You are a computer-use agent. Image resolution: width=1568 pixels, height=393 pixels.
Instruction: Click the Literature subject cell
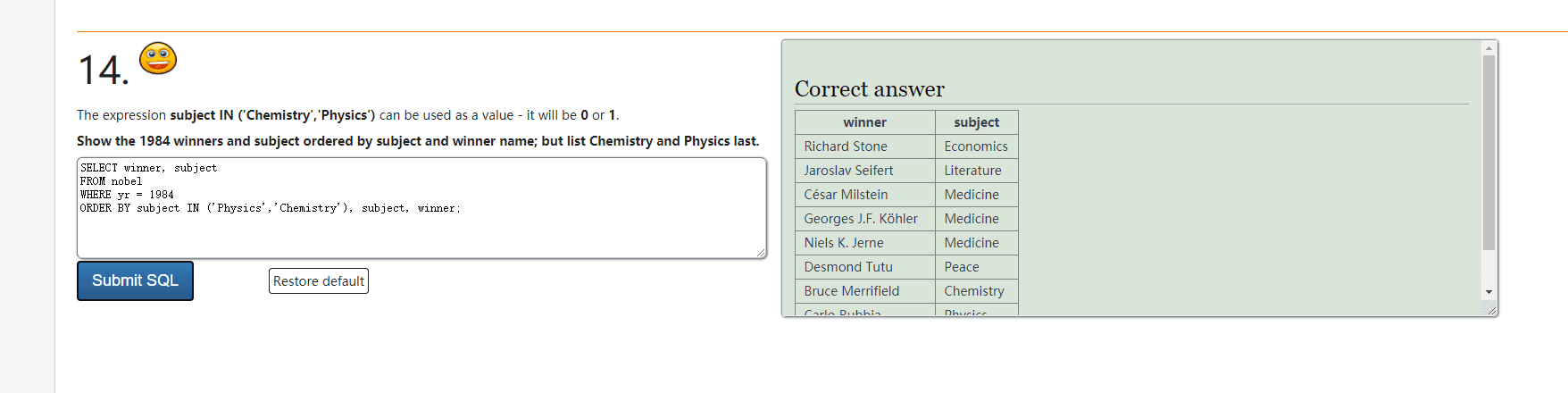tap(972, 171)
